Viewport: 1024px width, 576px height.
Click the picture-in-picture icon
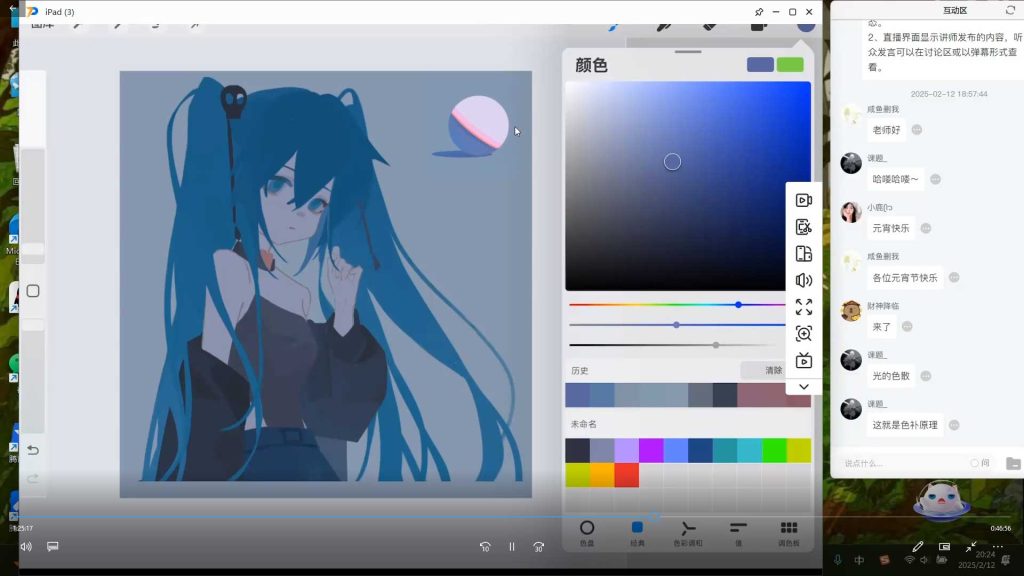944,546
